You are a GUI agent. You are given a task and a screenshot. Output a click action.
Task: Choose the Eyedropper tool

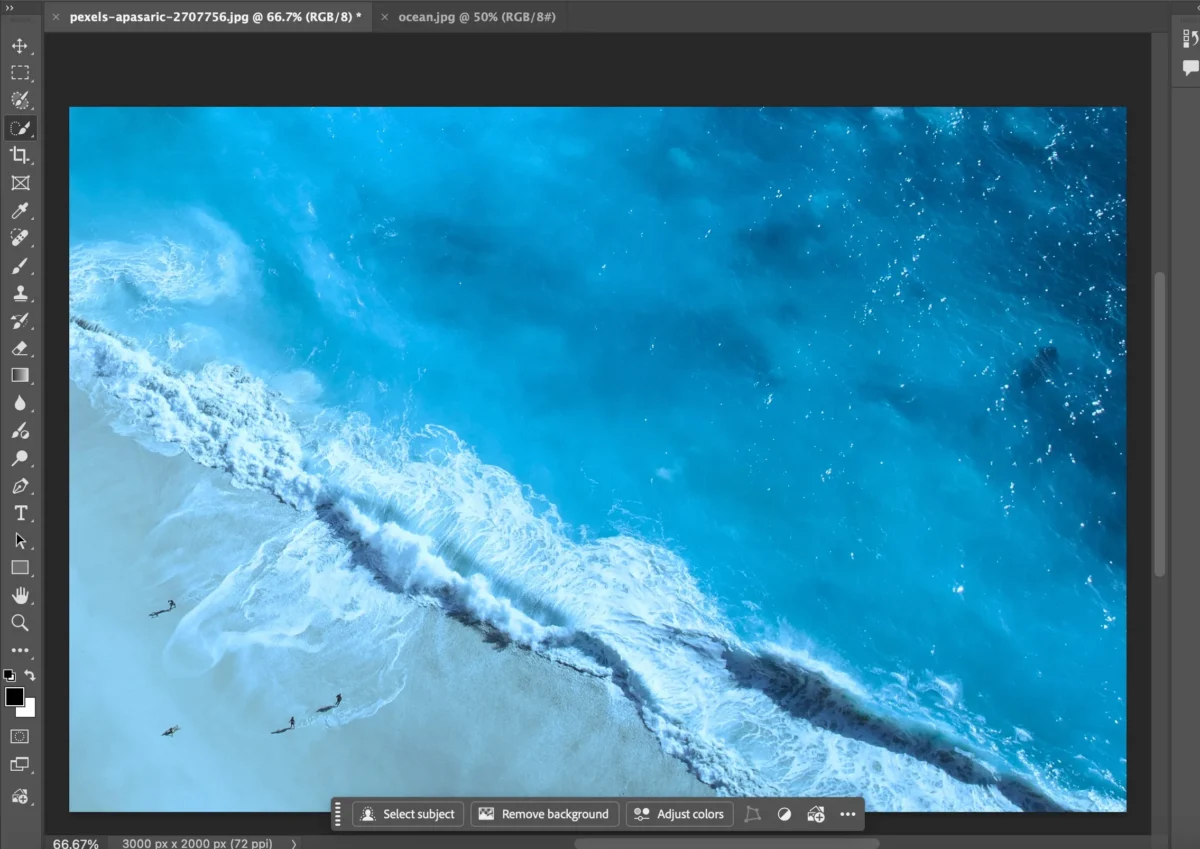[x=19, y=211]
